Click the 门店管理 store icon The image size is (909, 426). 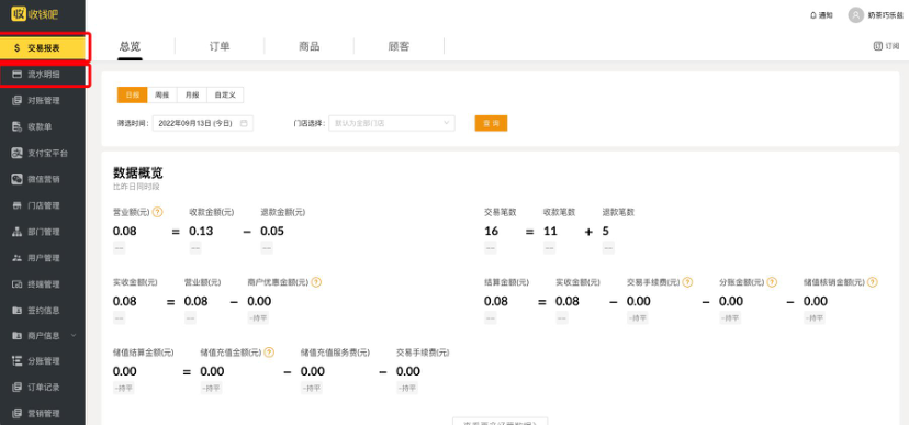coord(17,205)
